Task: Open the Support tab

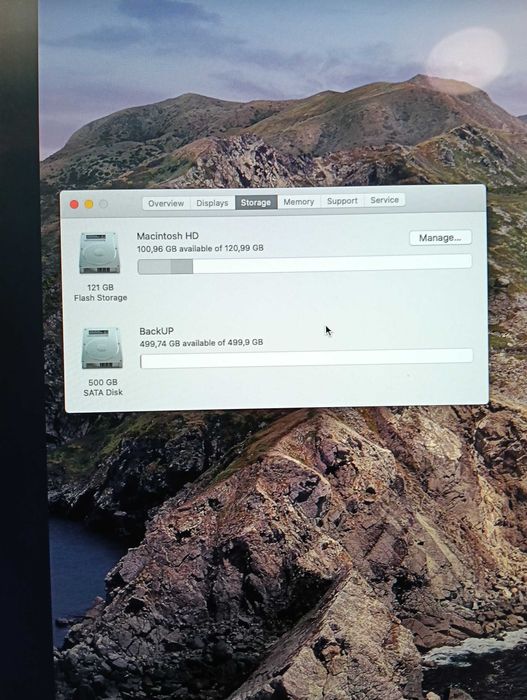Action: pyautogui.click(x=342, y=201)
